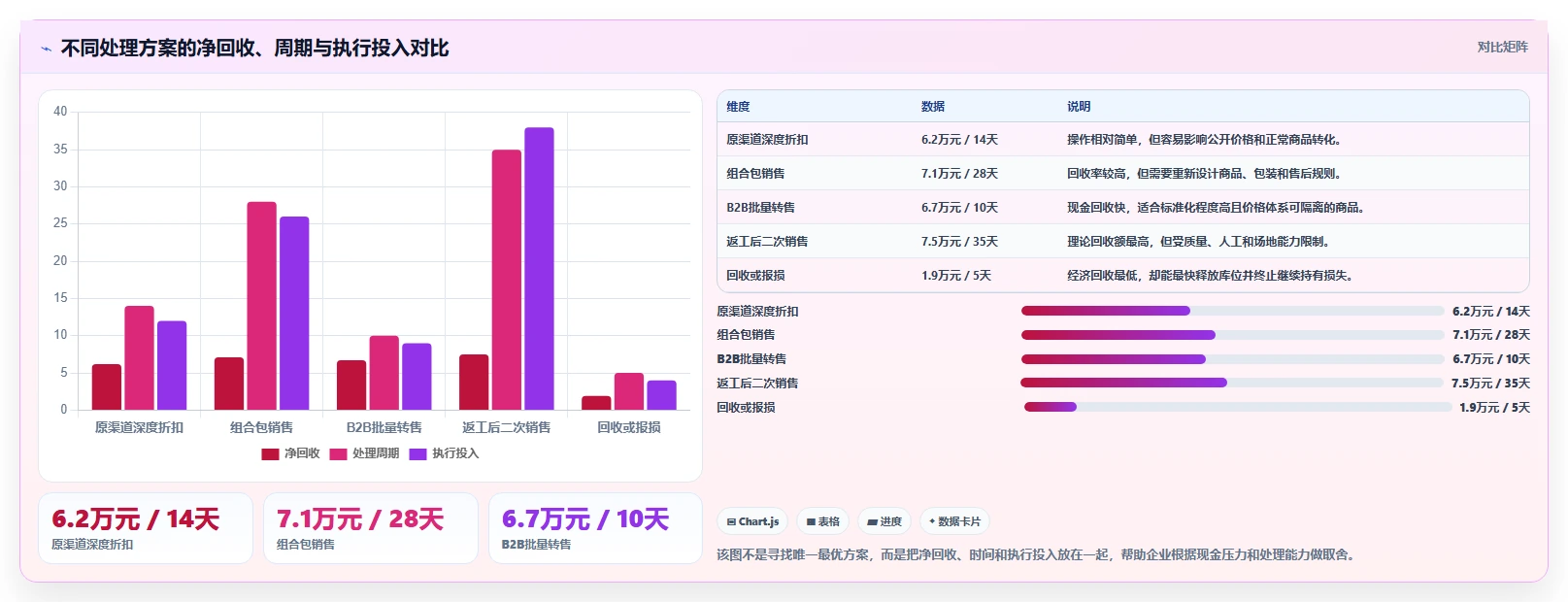Click the 原渠道深度折扣 progress bar

1233,311
